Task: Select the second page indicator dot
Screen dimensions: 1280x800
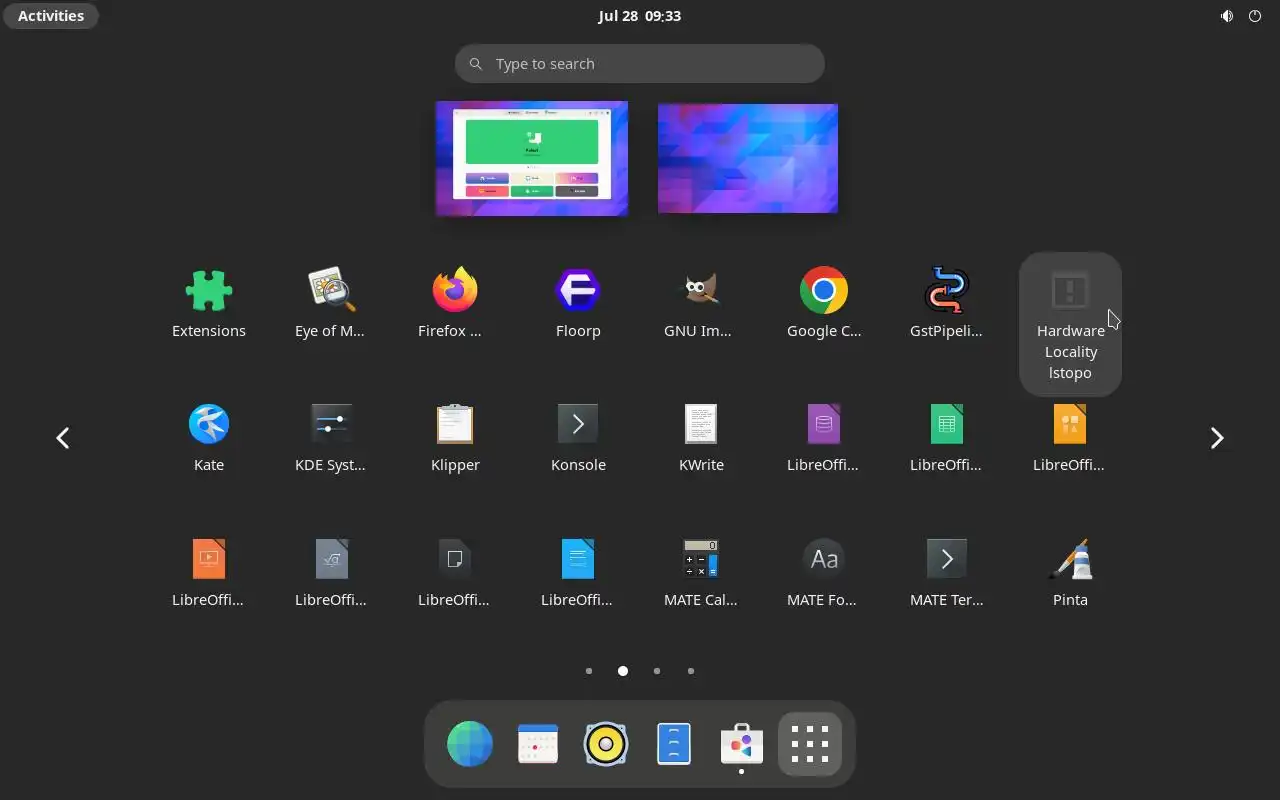Action: click(623, 671)
